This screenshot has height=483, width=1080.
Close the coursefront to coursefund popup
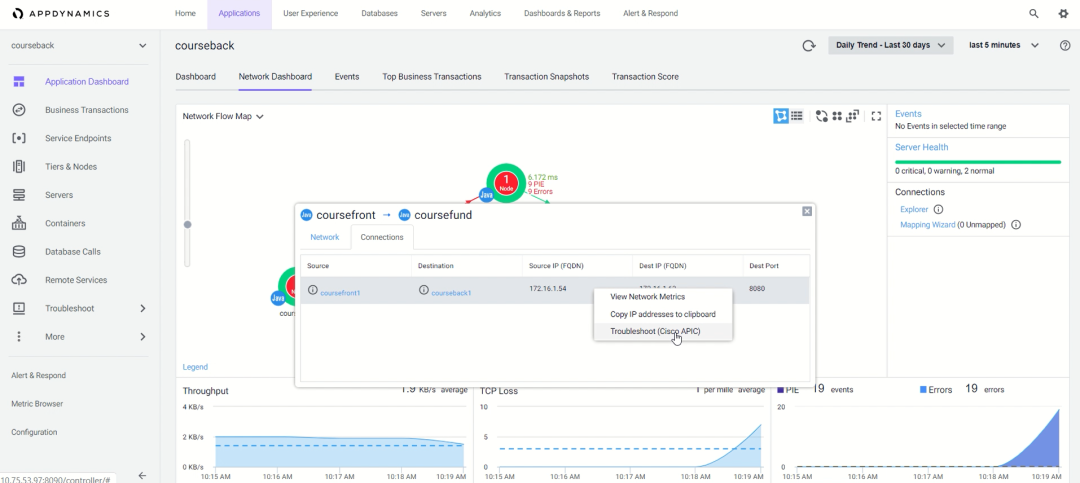point(806,211)
